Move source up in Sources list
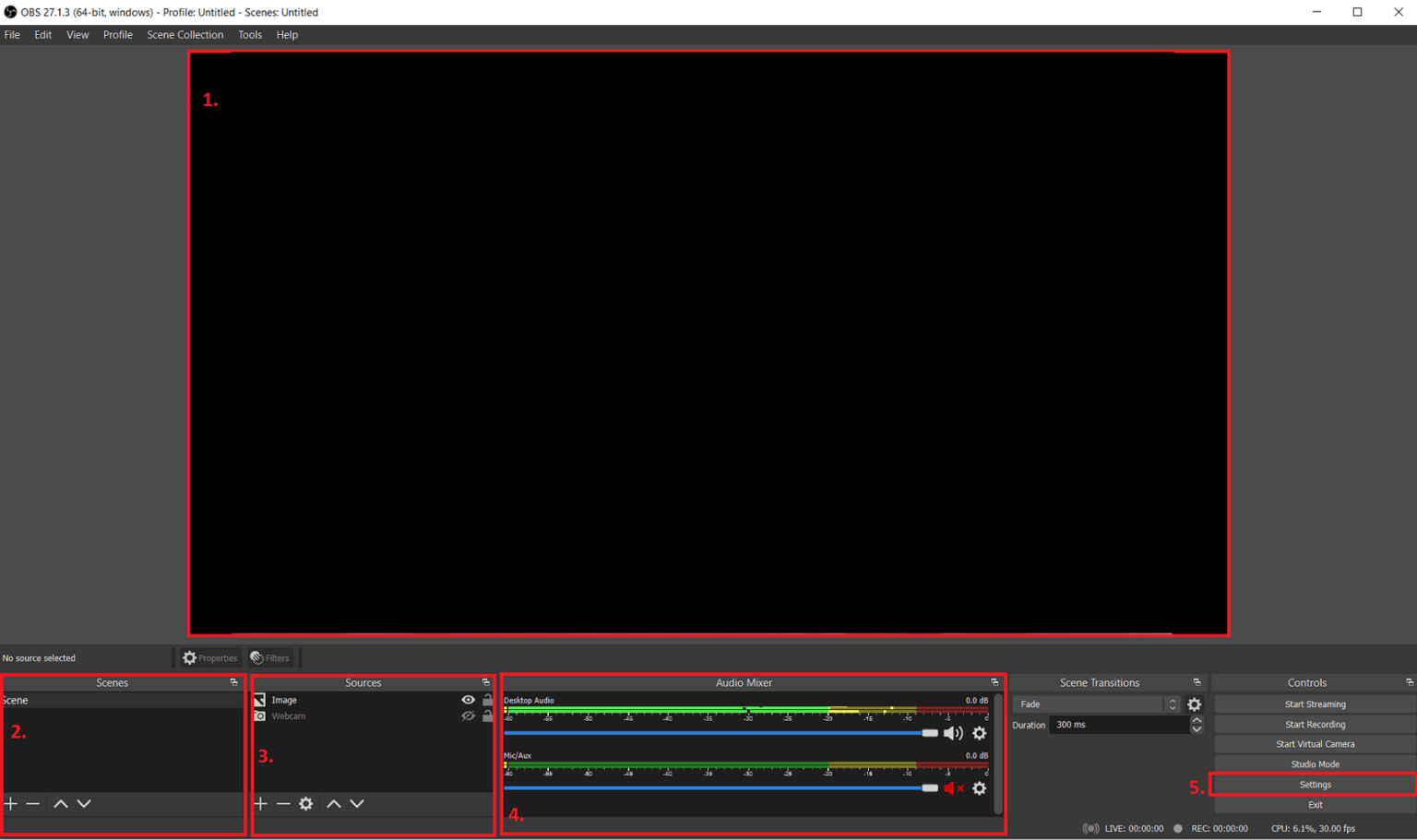 (x=334, y=804)
